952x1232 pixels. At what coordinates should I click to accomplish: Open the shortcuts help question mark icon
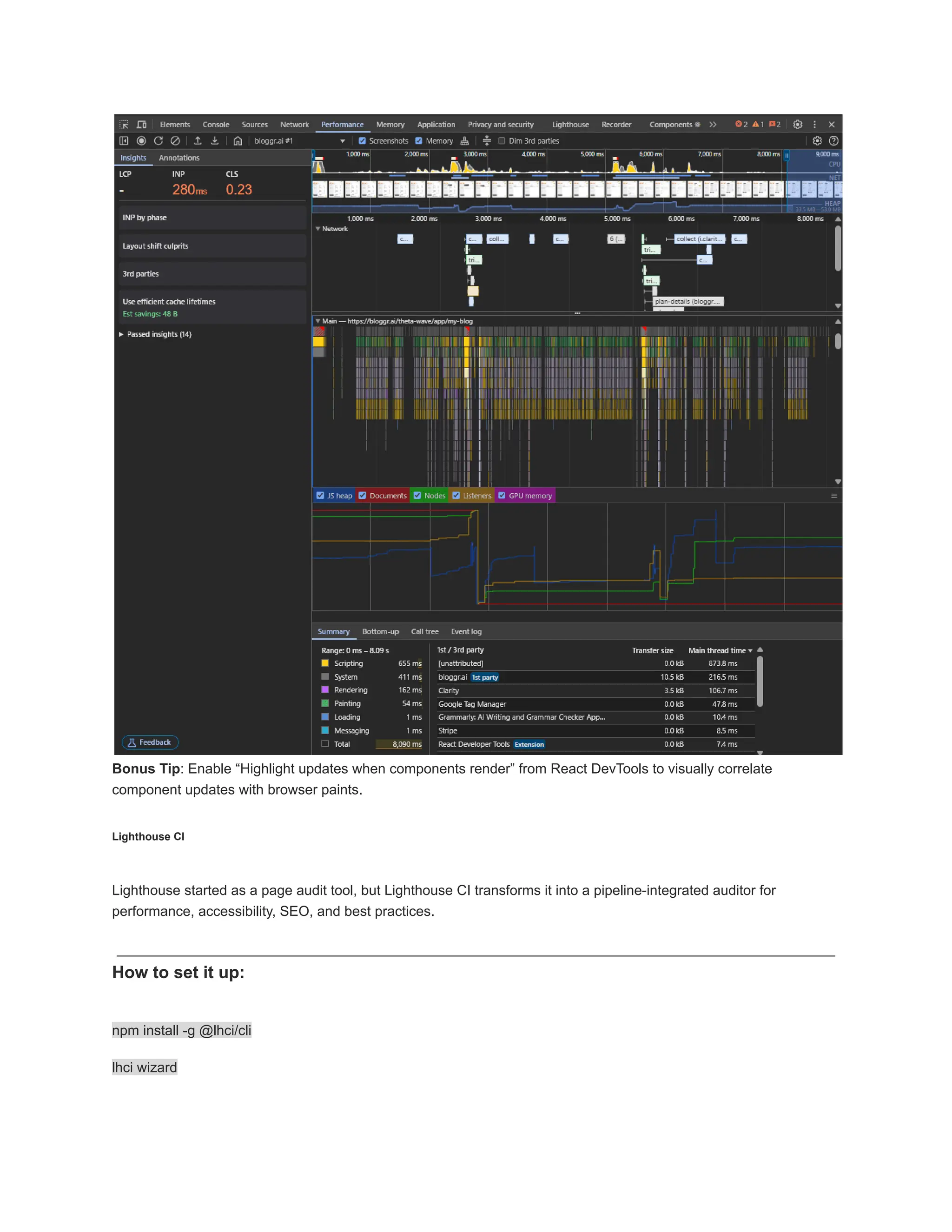click(x=833, y=140)
